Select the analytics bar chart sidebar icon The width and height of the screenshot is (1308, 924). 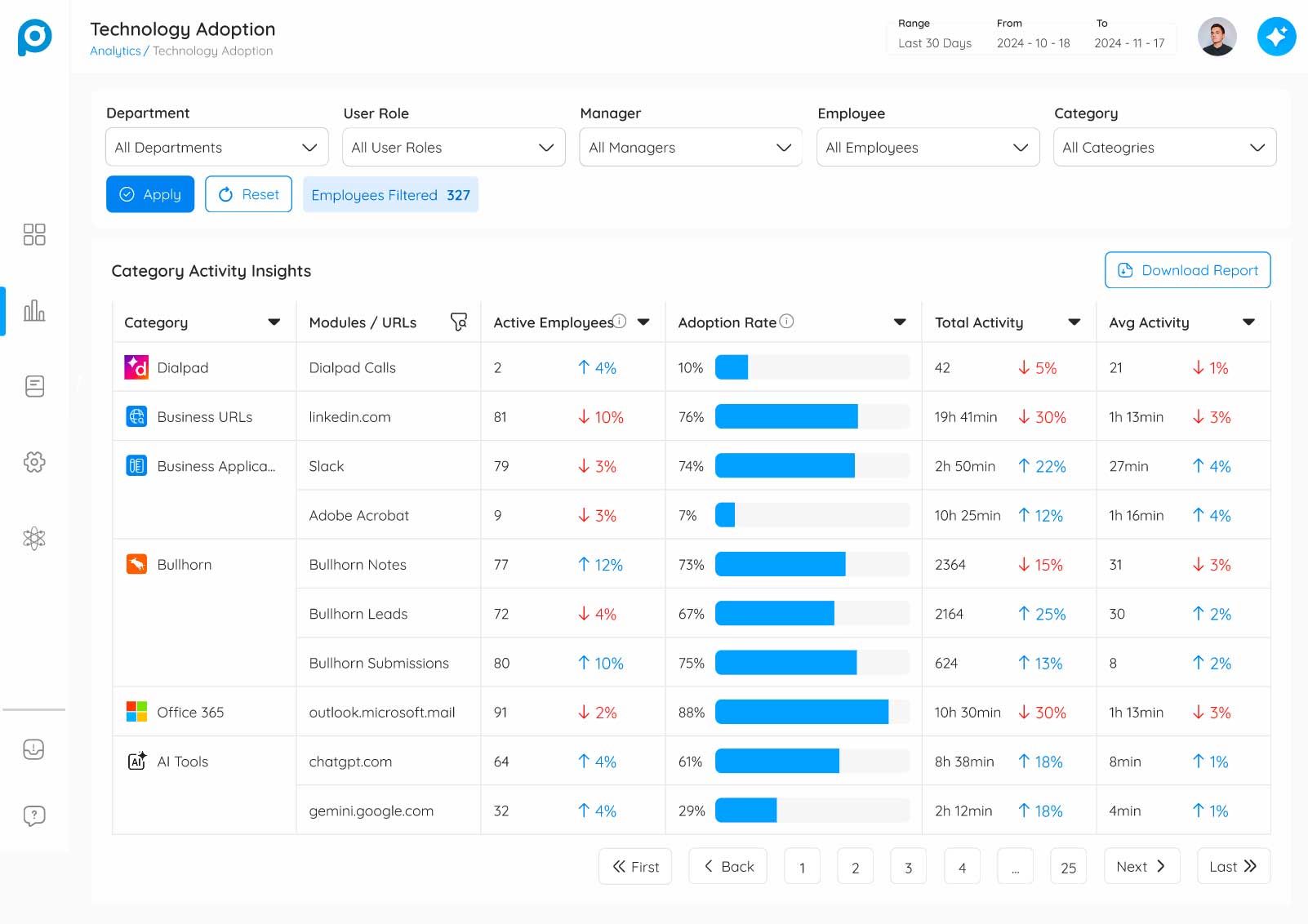pos(34,311)
